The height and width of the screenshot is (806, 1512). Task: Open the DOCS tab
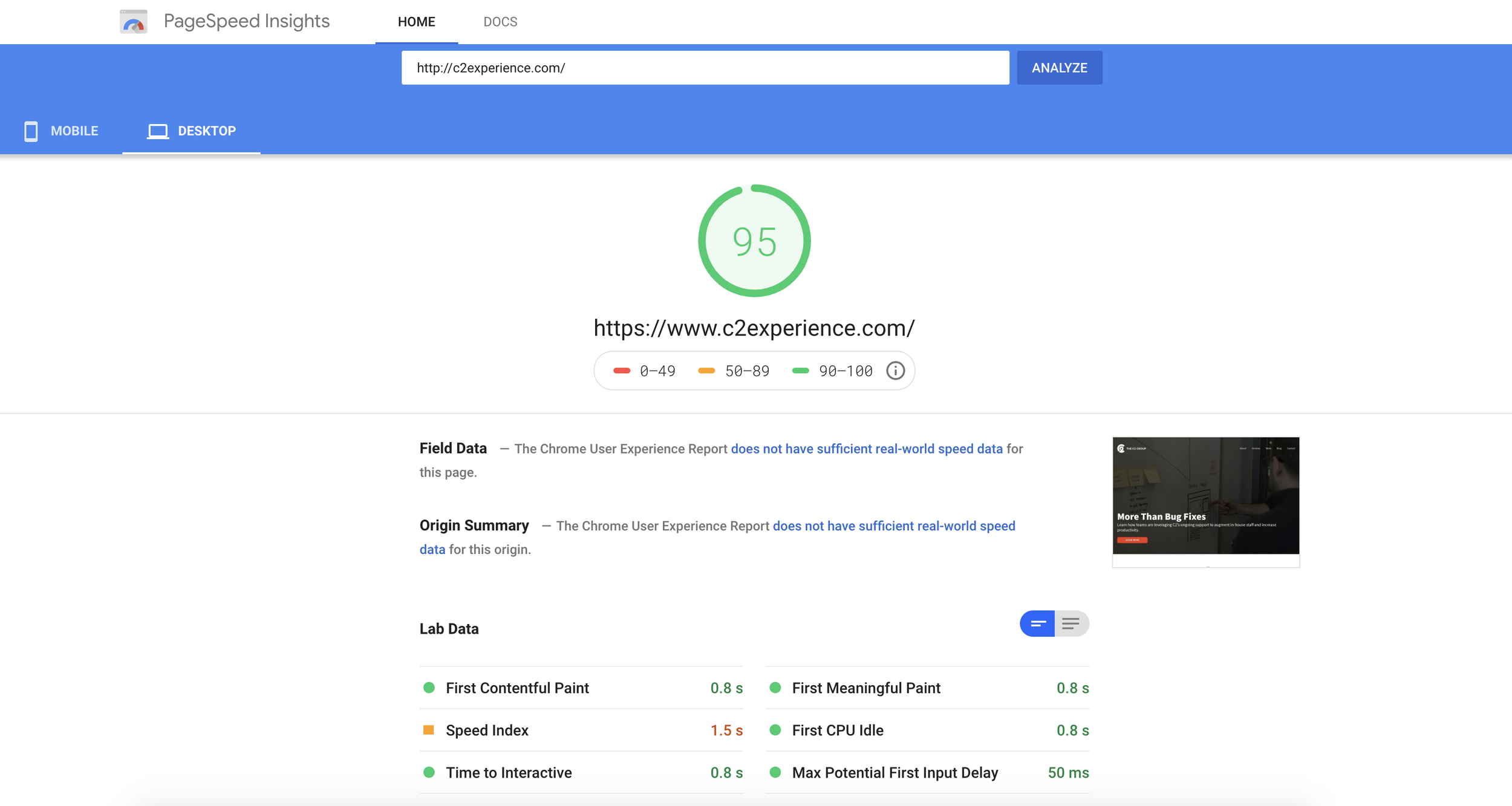tap(500, 22)
